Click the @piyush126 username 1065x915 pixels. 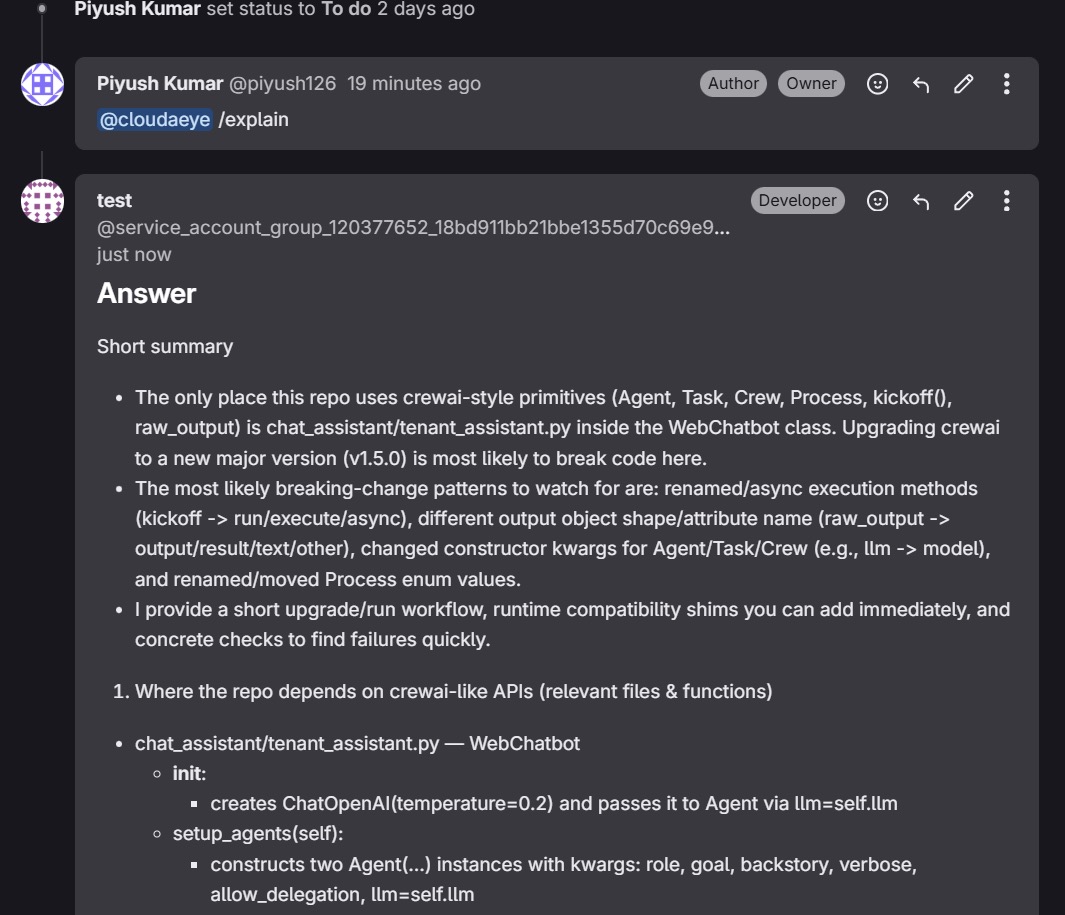click(x=283, y=84)
